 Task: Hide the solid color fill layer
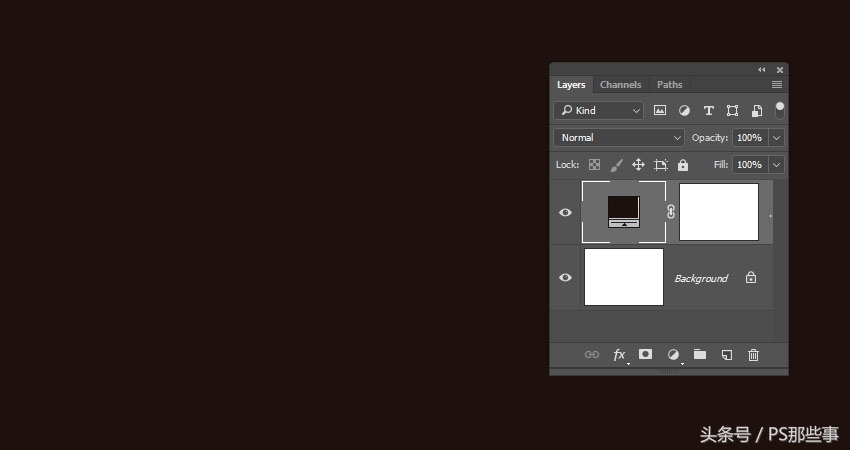click(x=565, y=213)
